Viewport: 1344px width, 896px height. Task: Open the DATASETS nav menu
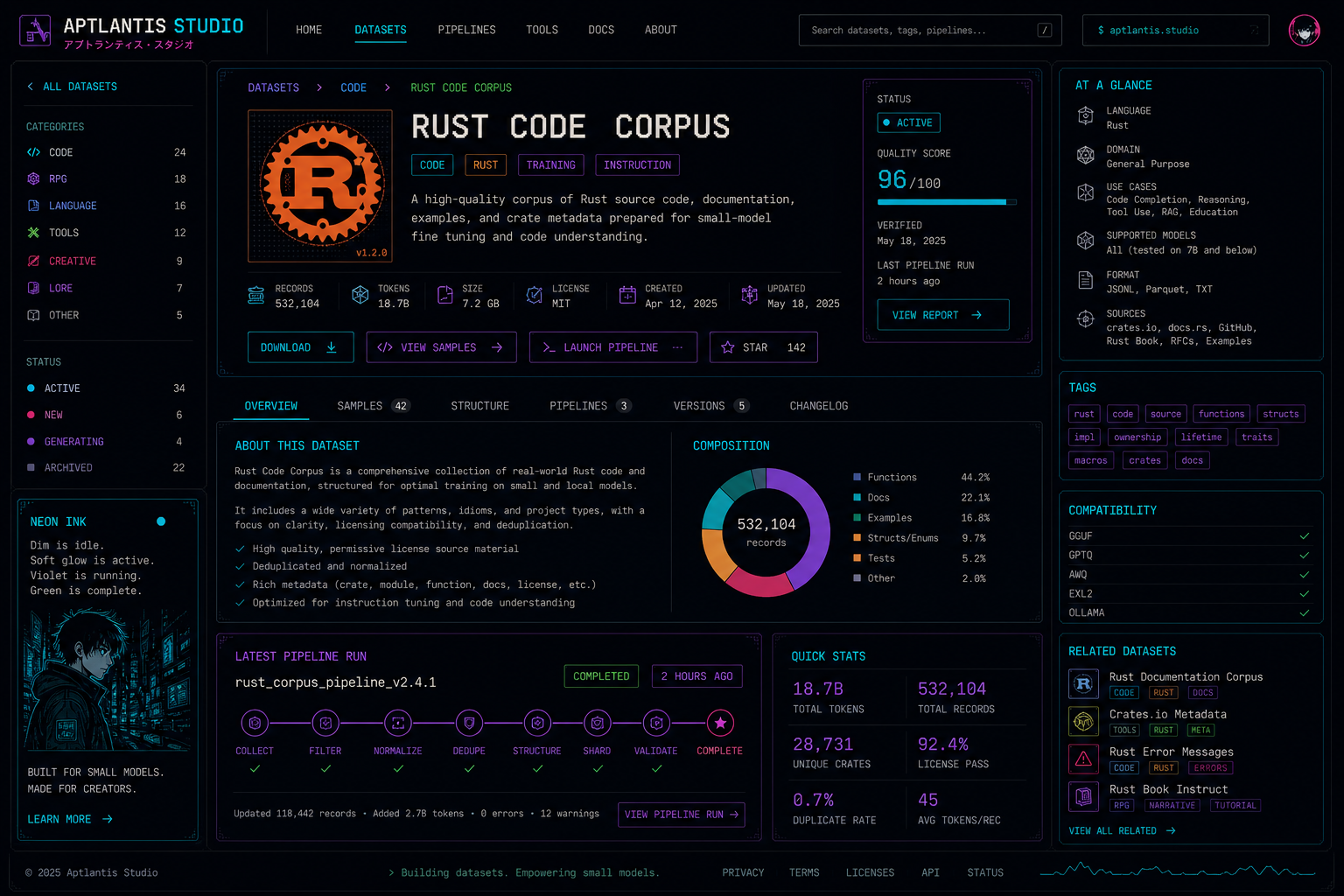(381, 30)
